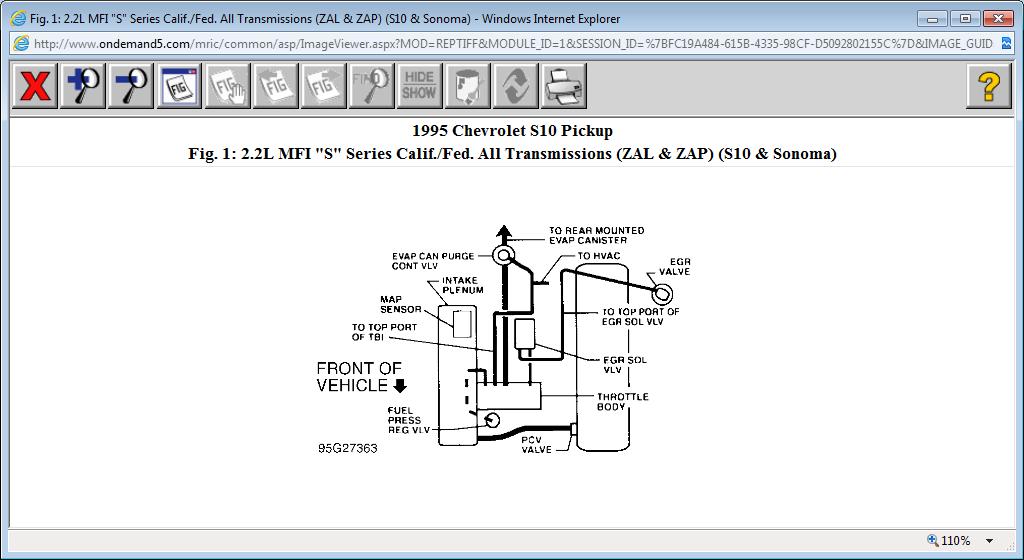Zoom in with the plus magnifier icon
1024x560 pixels.
click(x=82, y=86)
